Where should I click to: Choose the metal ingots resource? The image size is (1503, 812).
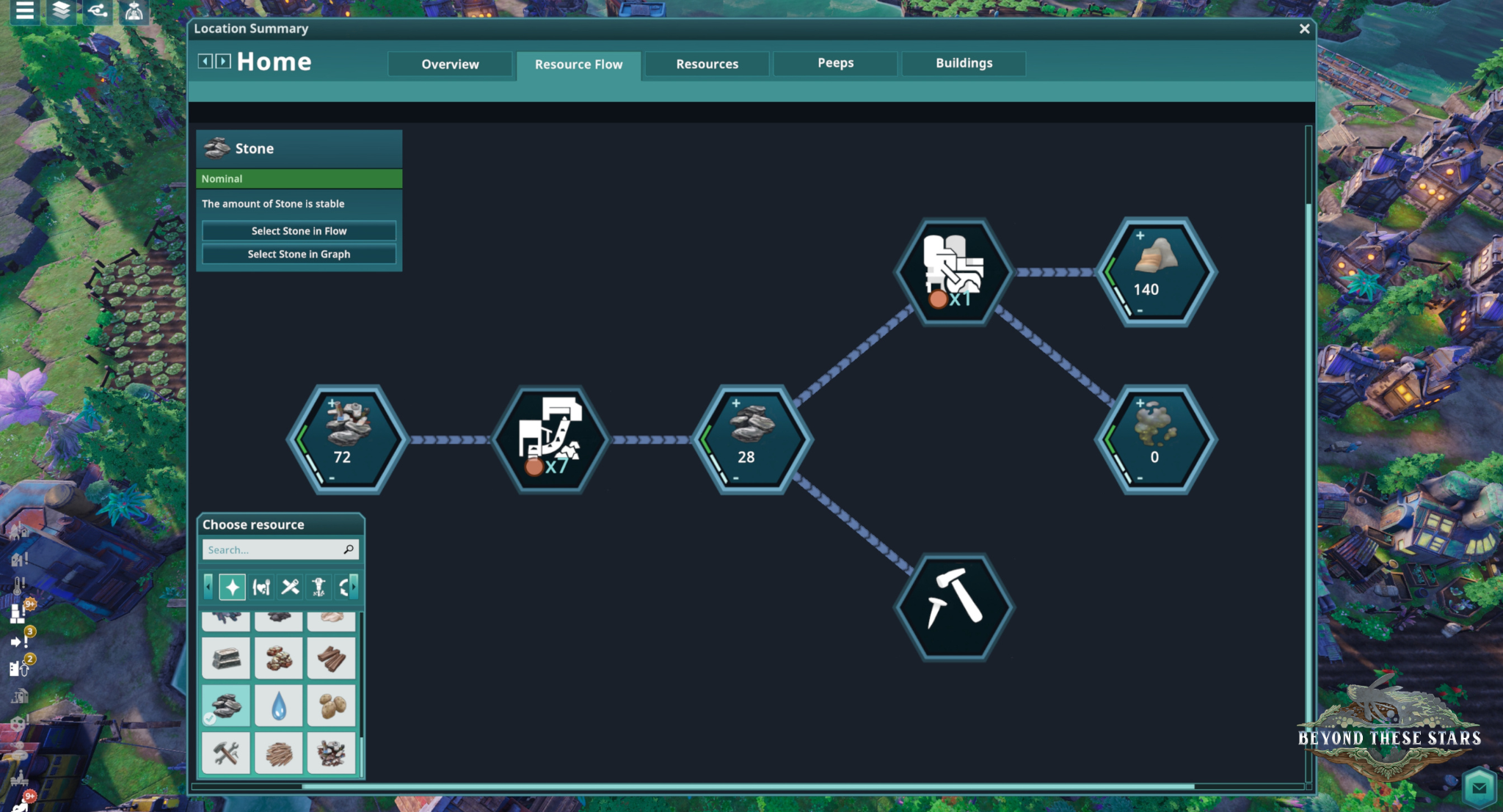(226, 658)
